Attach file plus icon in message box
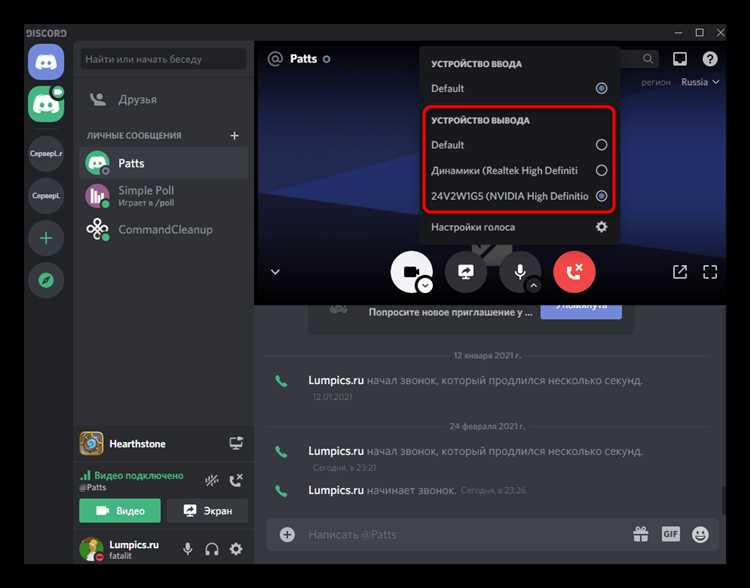 point(287,534)
